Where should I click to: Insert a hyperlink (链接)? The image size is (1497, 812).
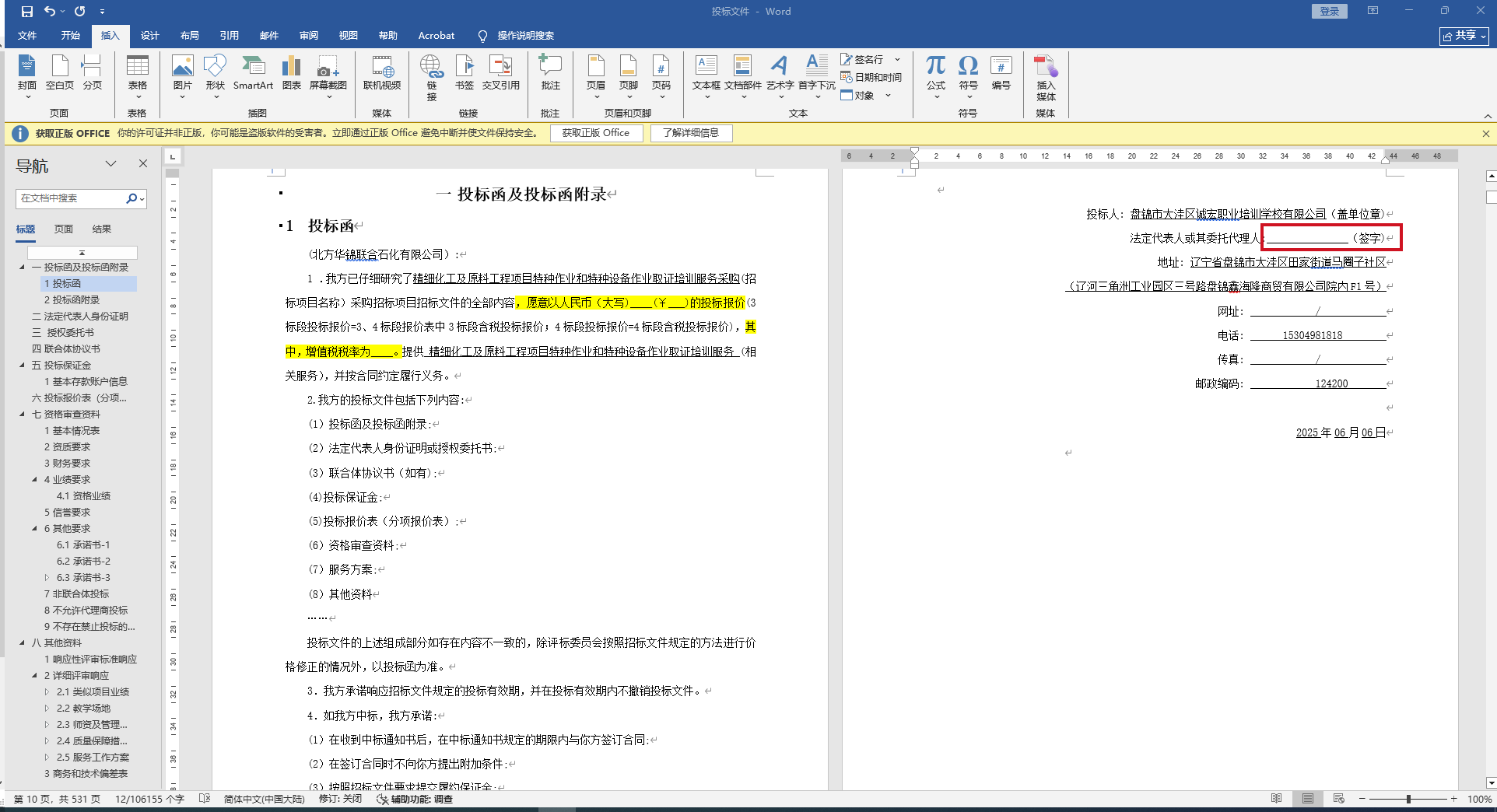pos(432,78)
